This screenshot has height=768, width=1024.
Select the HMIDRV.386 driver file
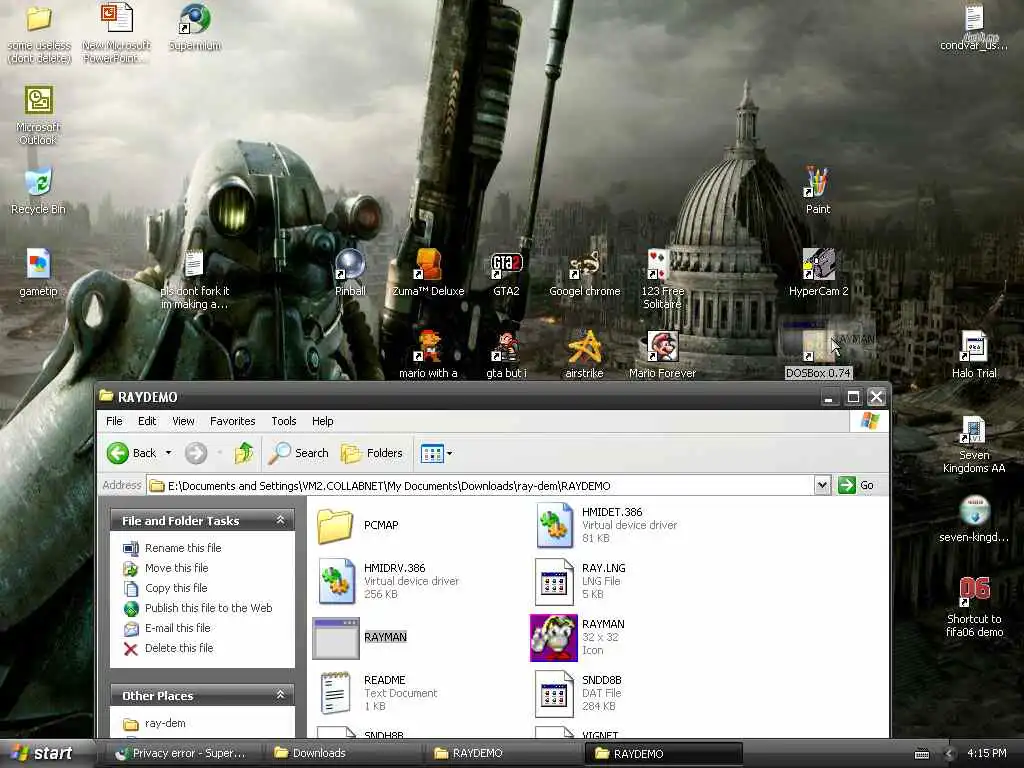(388, 581)
